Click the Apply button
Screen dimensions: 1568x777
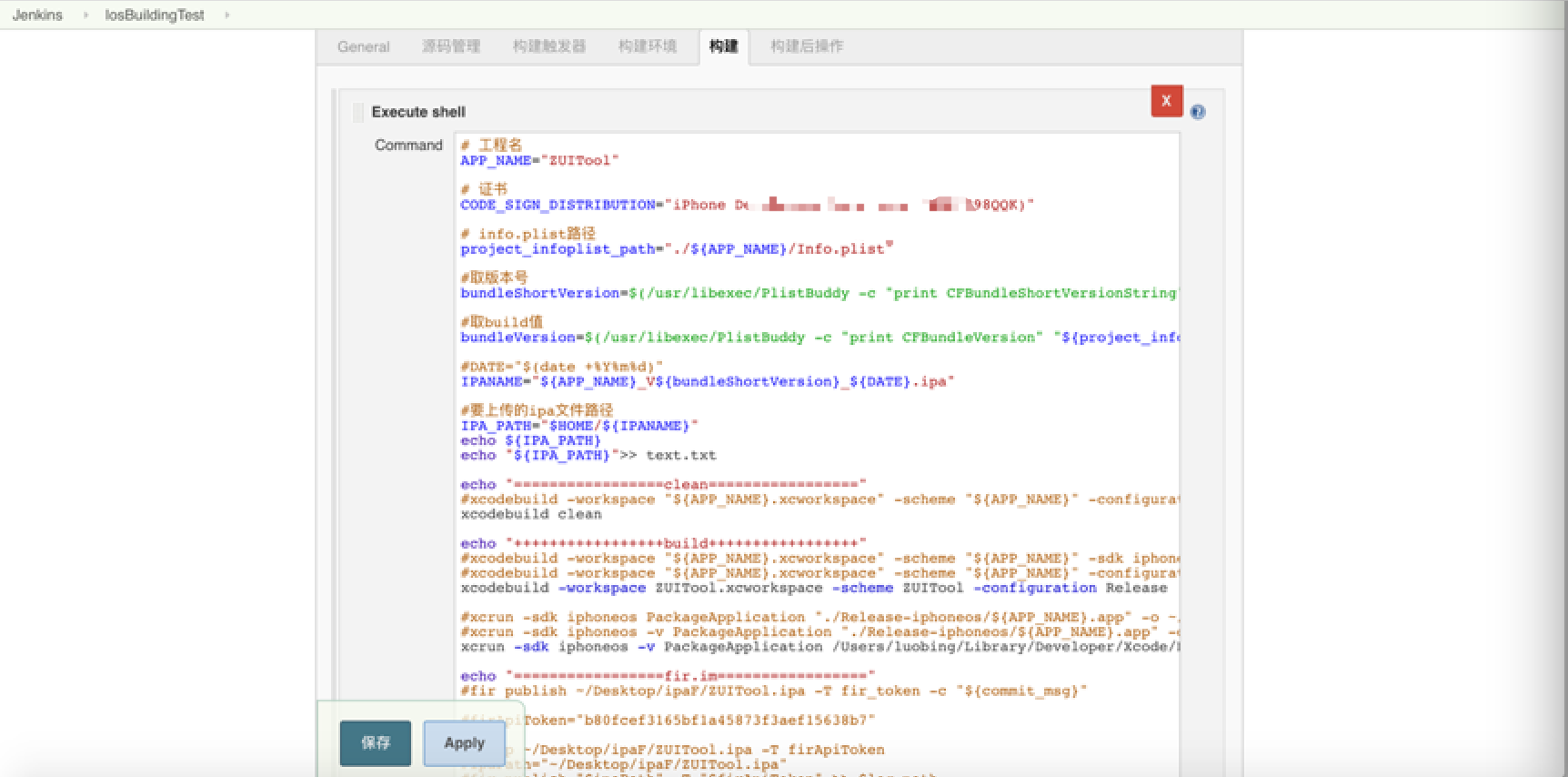[x=464, y=743]
